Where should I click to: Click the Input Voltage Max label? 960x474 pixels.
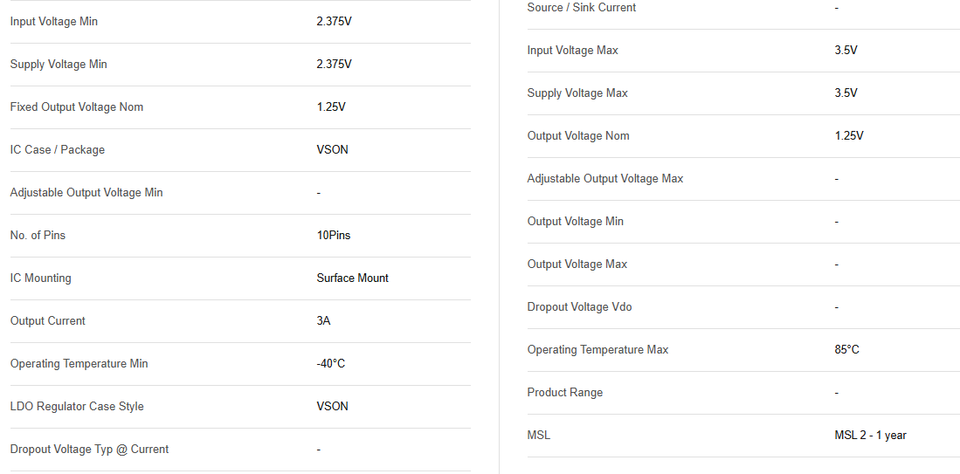[573, 50]
